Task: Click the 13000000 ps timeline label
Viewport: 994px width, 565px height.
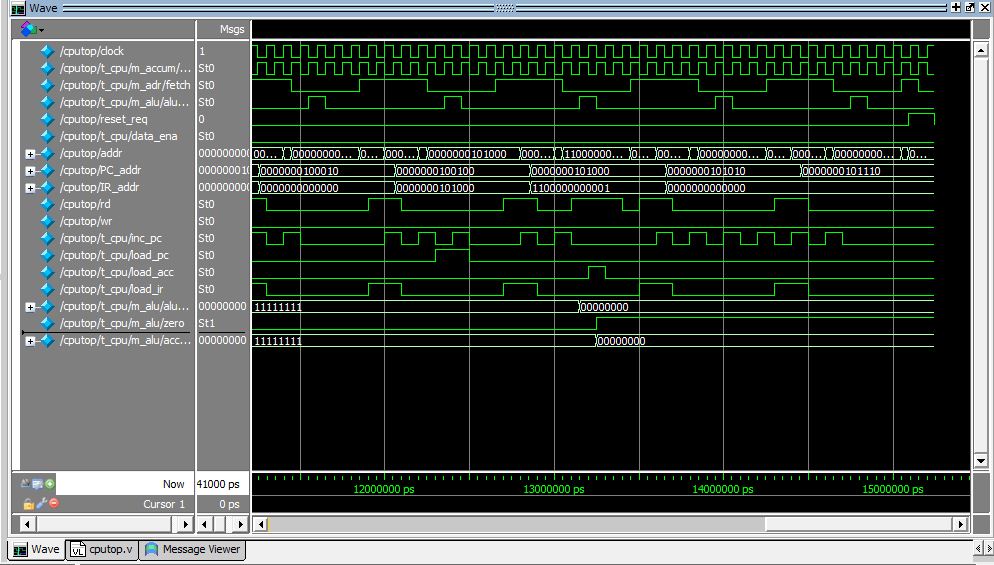Action: coord(553,490)
